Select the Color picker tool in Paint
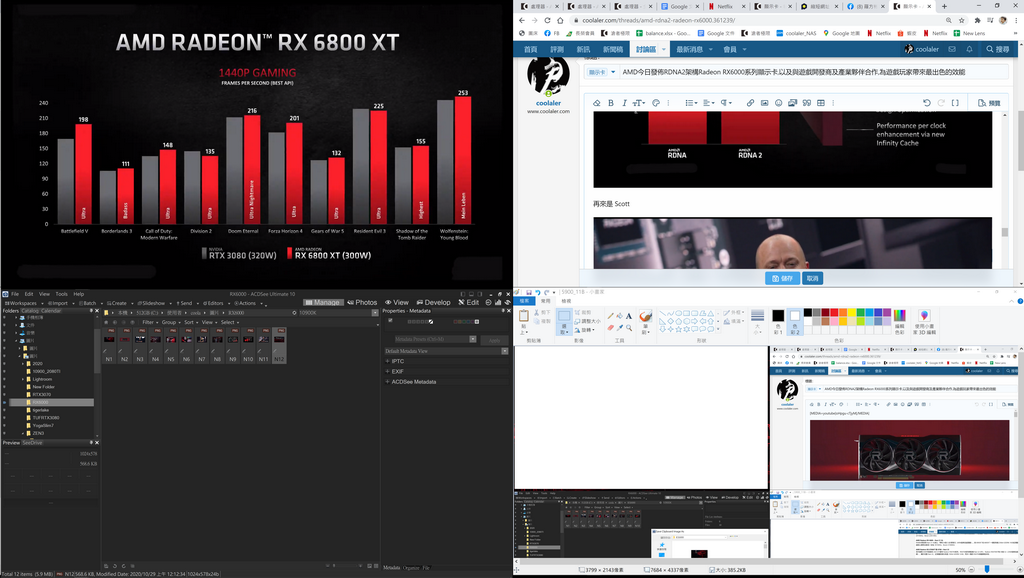Image resolution: width=1024 pixels, height=578 pixels. point(620,327)
